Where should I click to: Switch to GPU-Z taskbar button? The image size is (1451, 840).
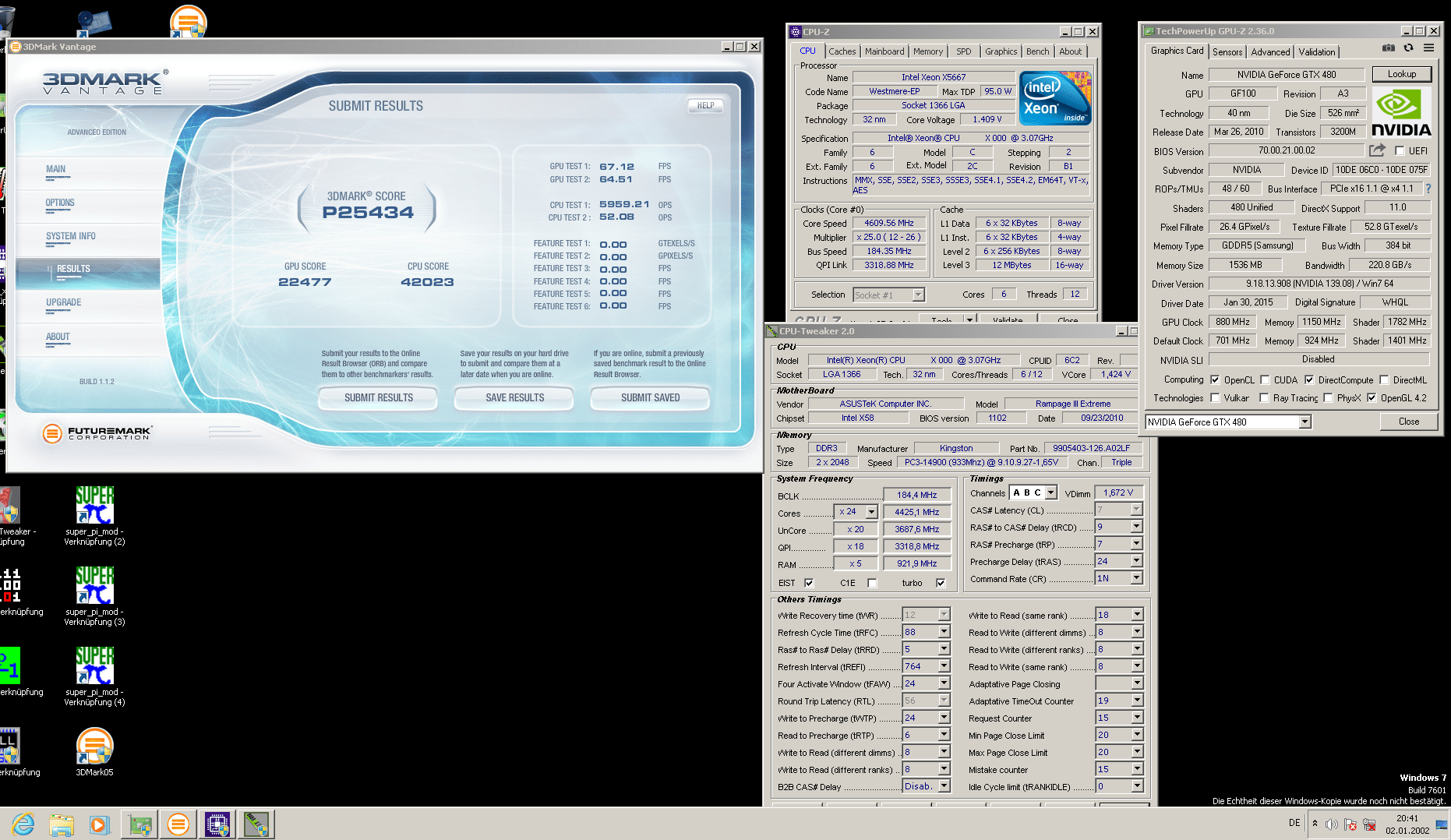pyautogui.click(x=140, y=824)
